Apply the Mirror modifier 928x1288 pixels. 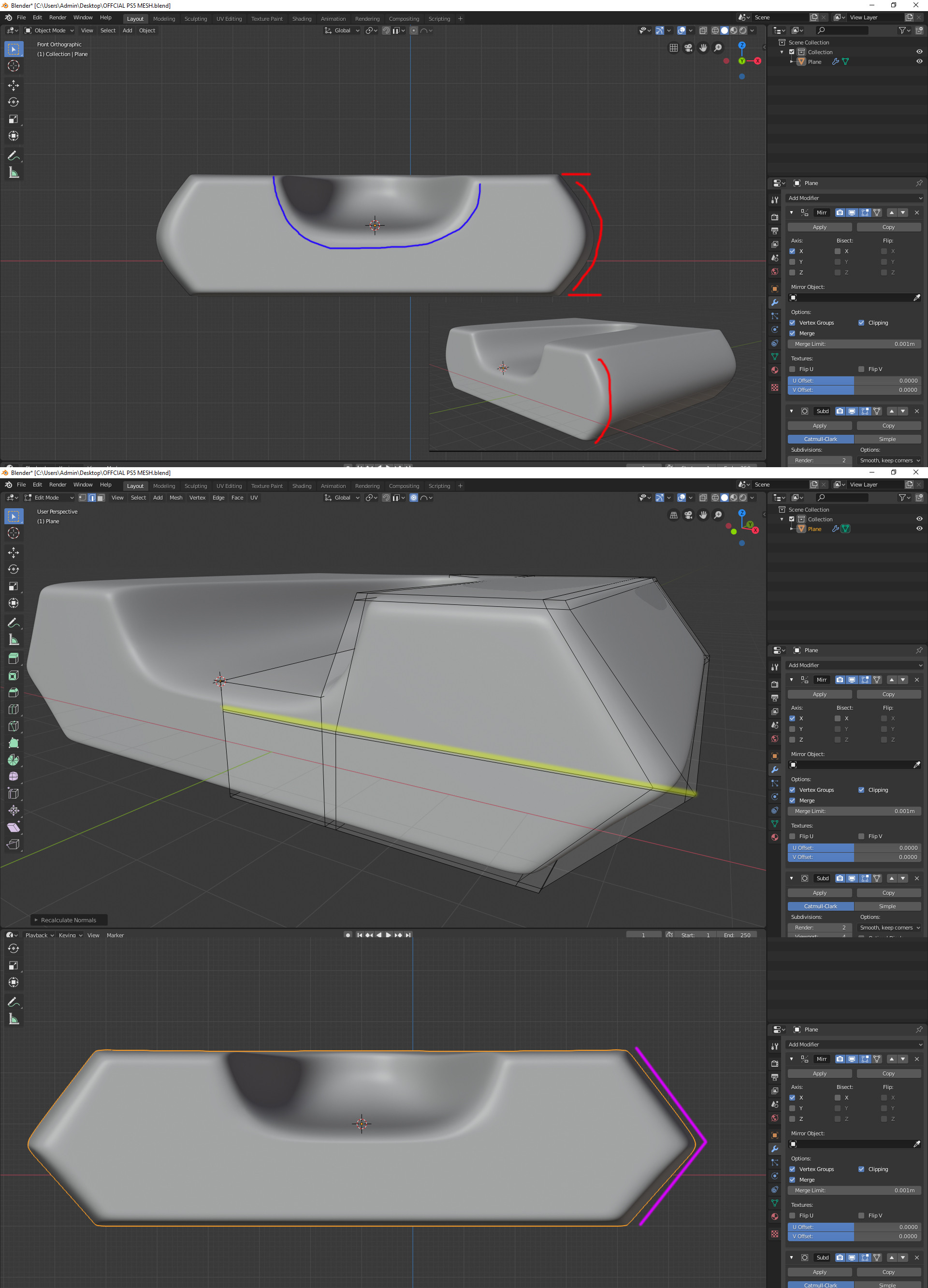click(819, 227)
